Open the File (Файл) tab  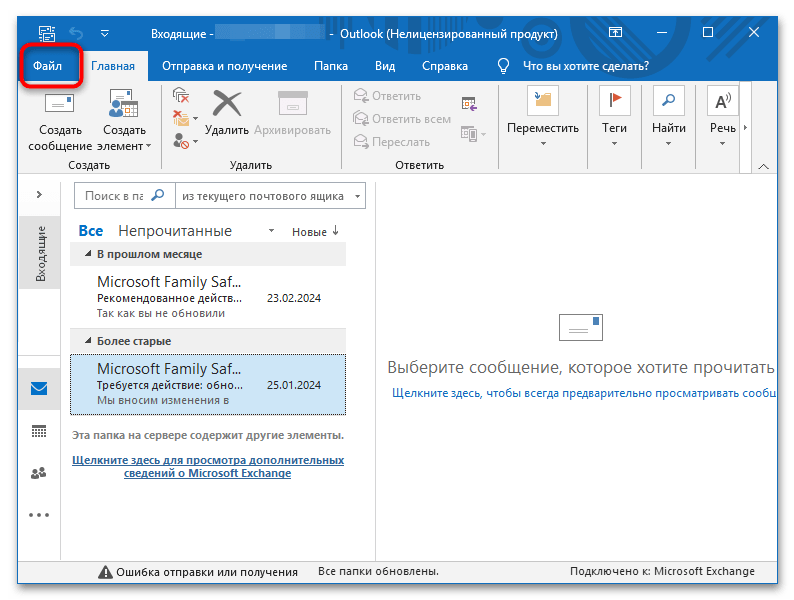click(x=47, y=66)
